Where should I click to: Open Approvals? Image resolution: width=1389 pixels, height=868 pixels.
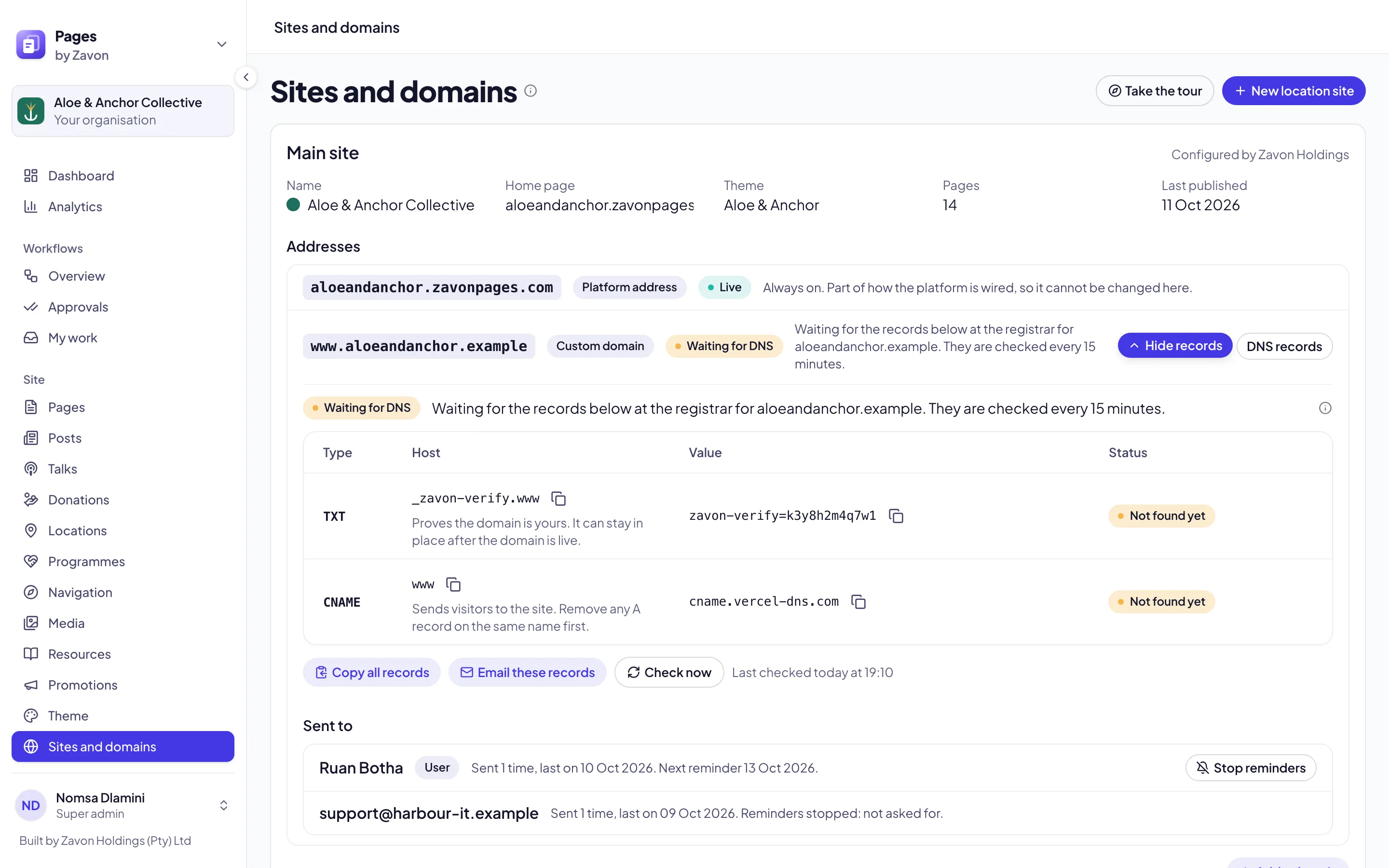(x=123, y=307)
